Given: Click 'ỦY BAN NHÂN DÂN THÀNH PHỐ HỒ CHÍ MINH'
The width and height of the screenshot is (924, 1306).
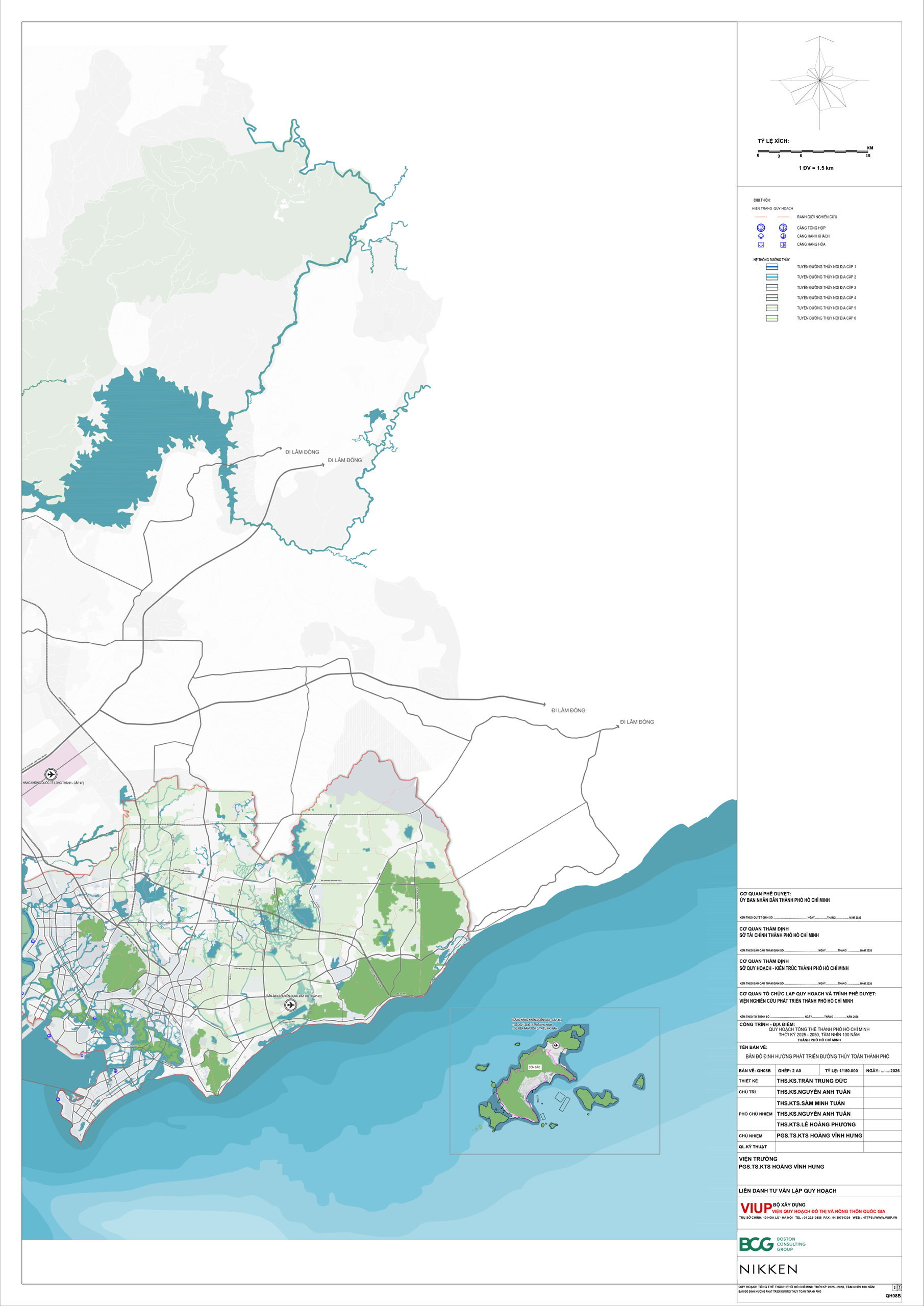Looking at the screenshot, I should pos(785,900).
